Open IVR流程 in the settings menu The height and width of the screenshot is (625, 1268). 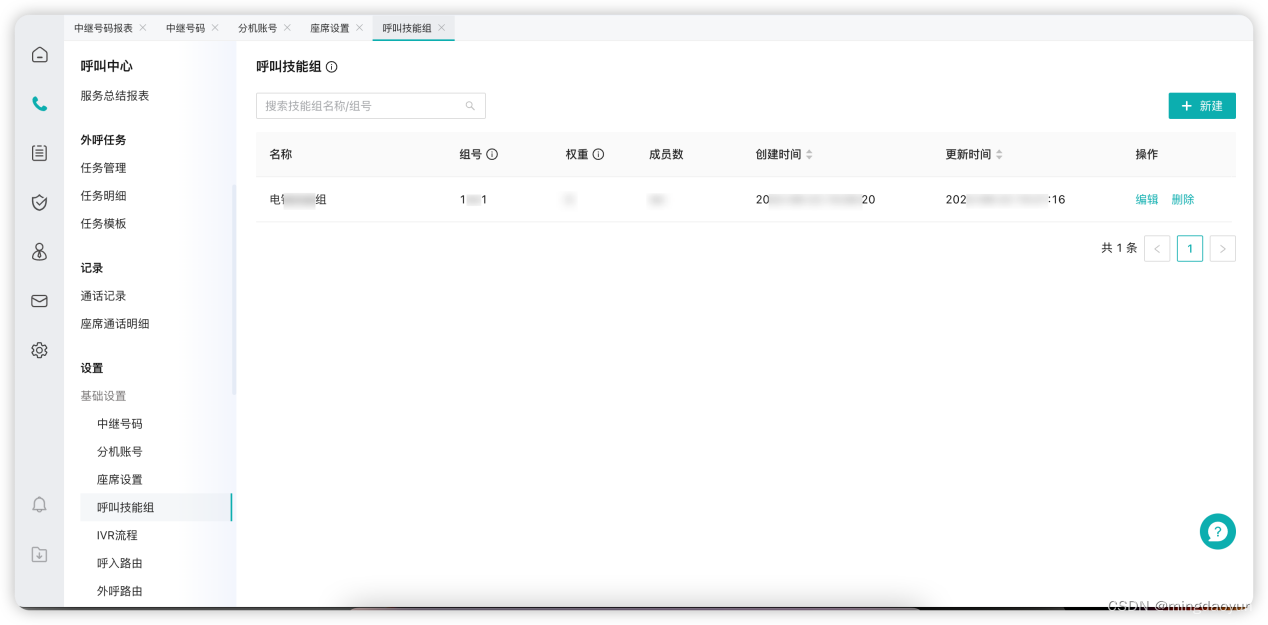[x=119, y=535]
